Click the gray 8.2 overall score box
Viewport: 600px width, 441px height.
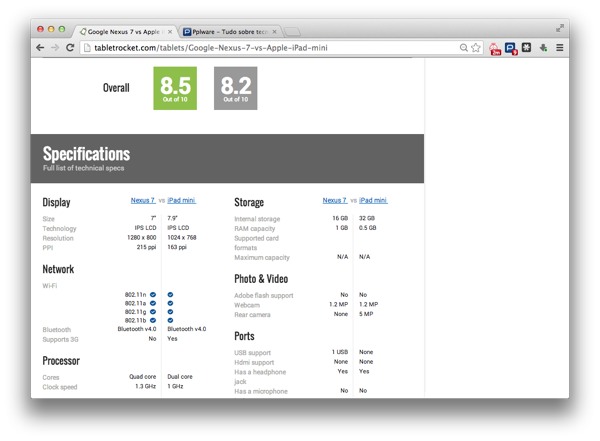[236, 88]
